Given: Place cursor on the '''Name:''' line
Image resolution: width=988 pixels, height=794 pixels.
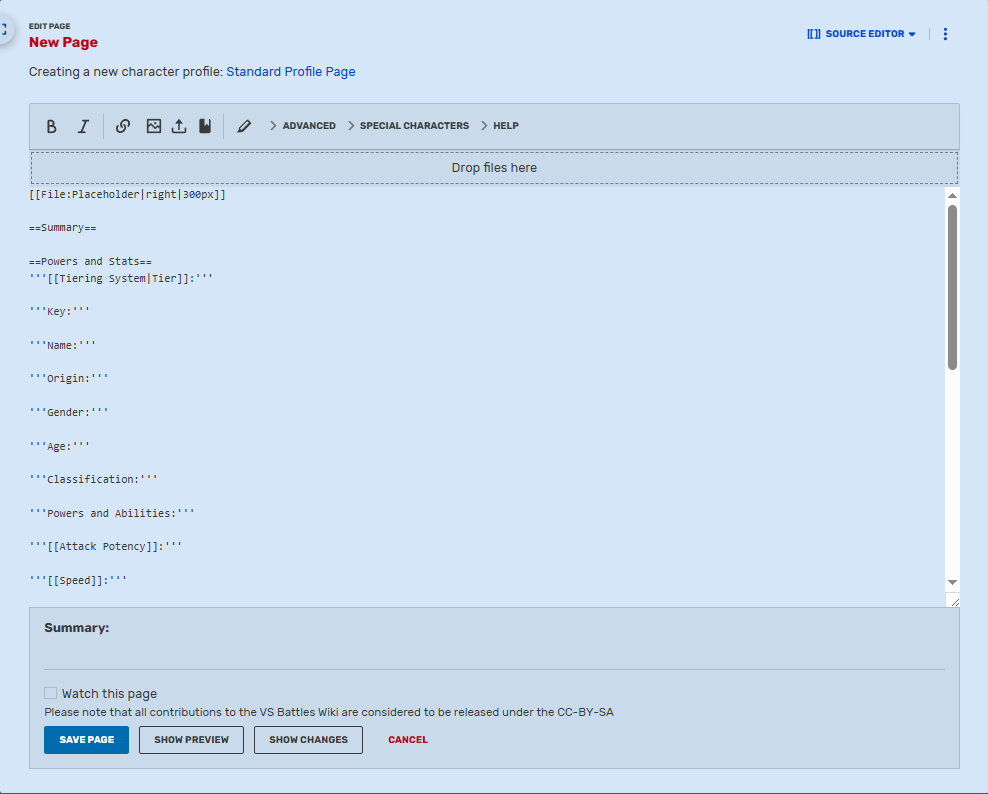Looking at the screenshot, I should tap(62, 345).
